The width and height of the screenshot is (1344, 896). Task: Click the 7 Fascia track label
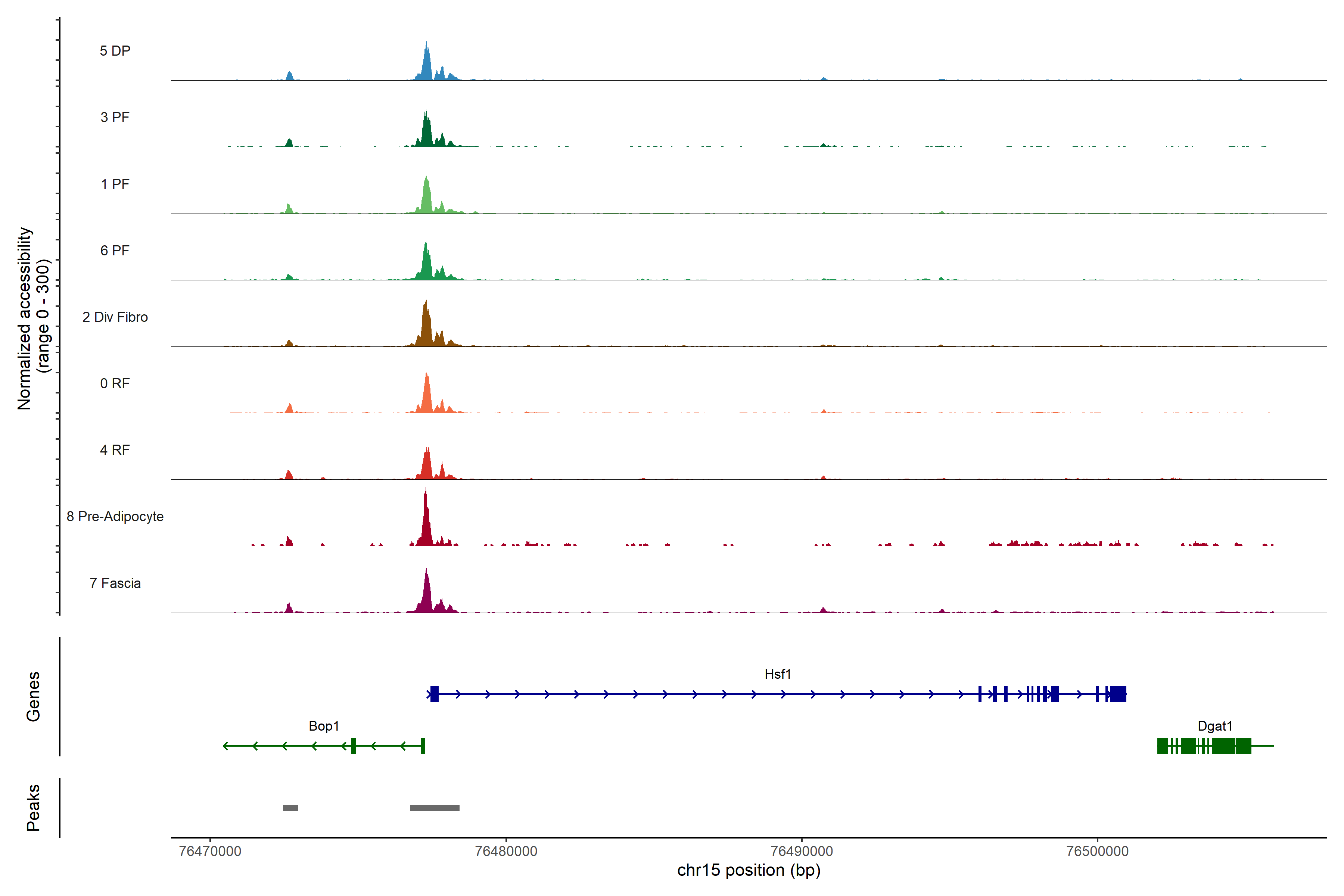coord(115,583)
